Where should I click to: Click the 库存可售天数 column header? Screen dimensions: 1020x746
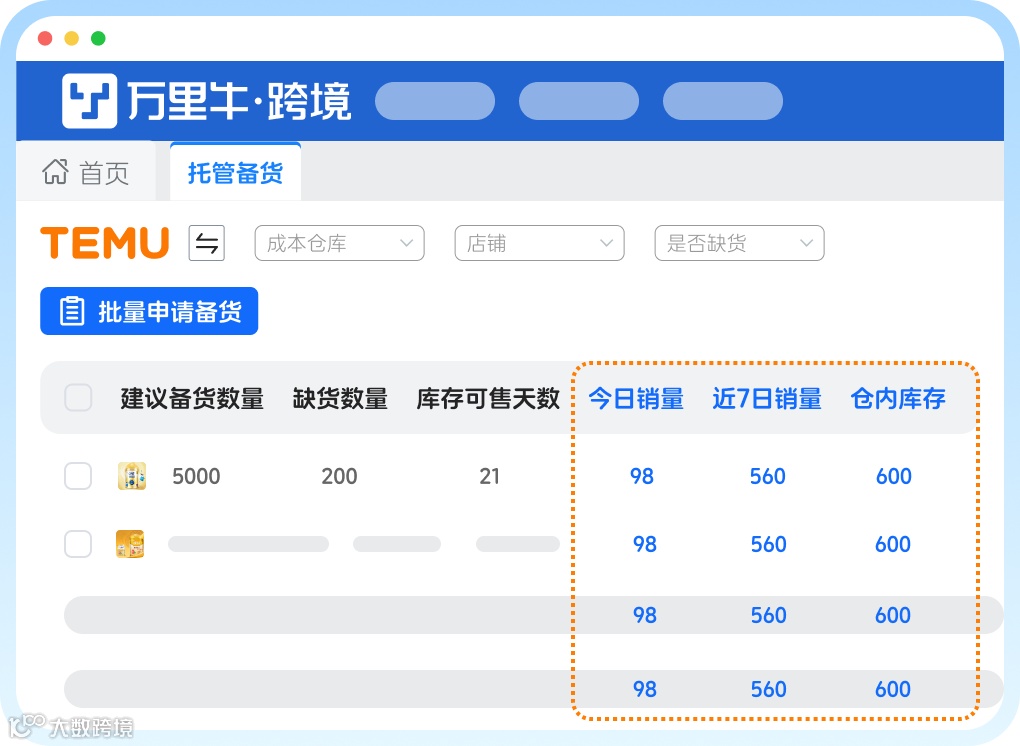tap(488, 398)
